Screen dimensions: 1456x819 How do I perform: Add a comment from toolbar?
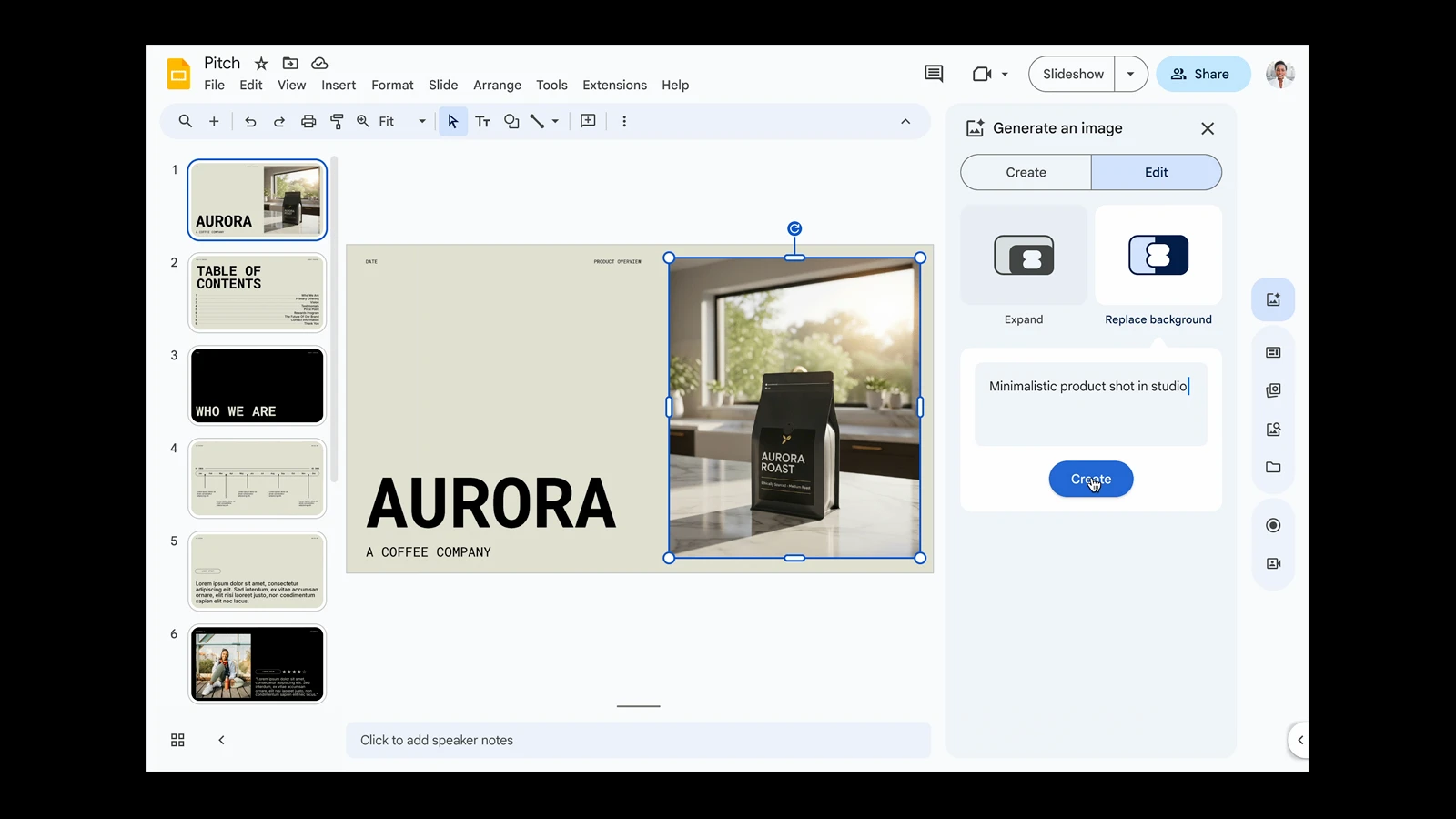pos(588,121)
